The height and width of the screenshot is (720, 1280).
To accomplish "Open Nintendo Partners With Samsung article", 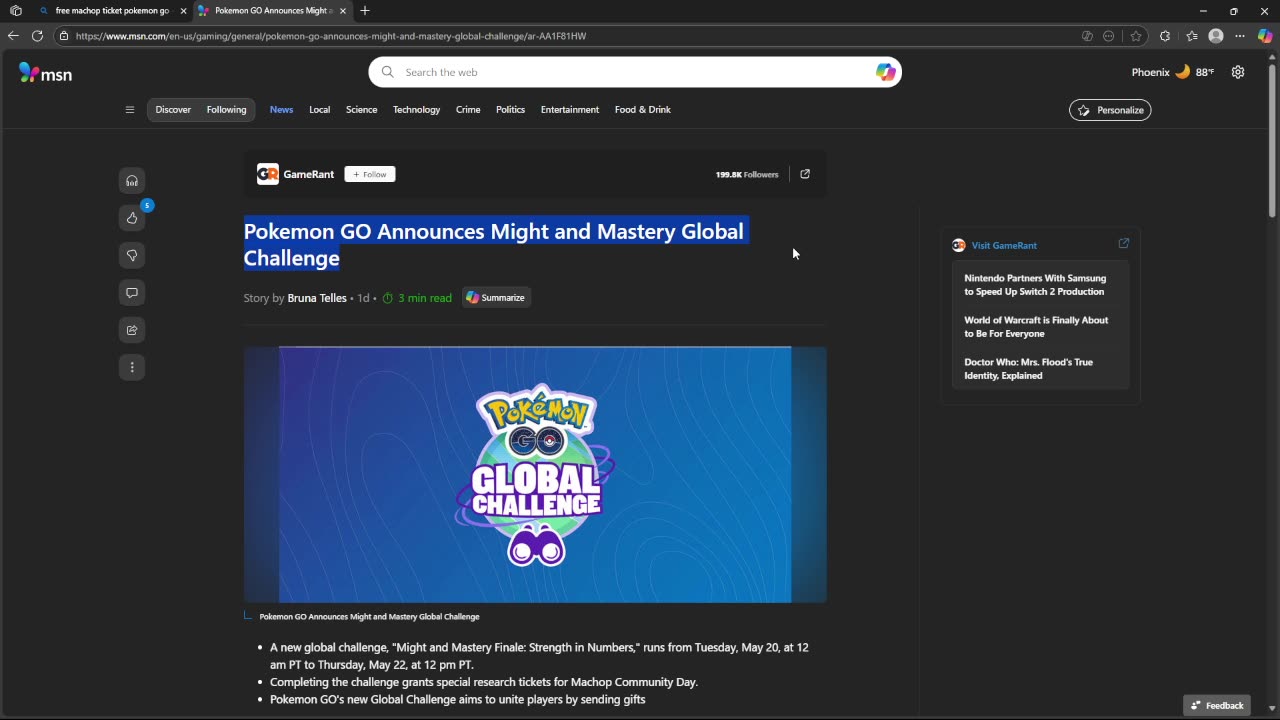I will [x=1035, y=285].
